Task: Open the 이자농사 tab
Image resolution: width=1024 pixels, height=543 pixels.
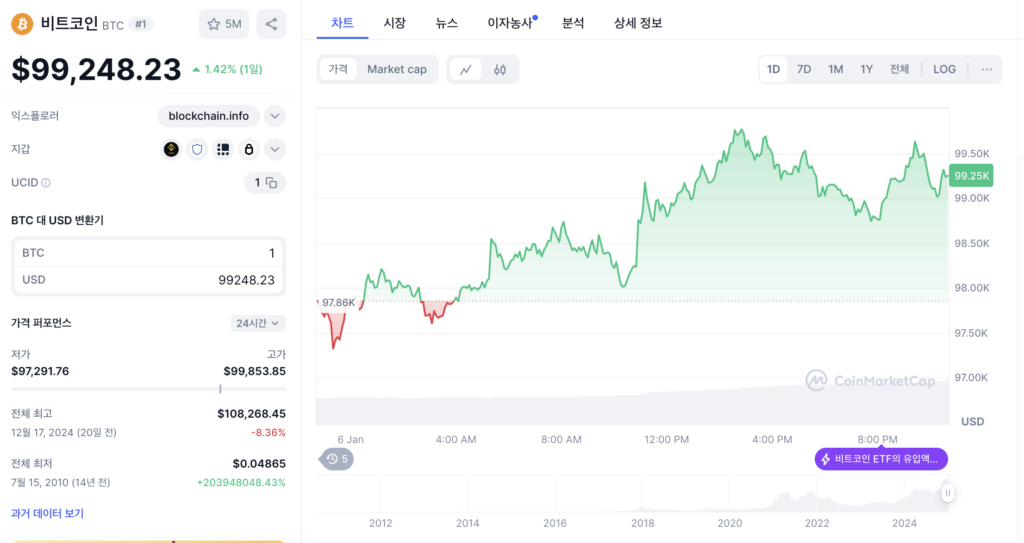Action: pyautogui.click(x=512, y=23)
